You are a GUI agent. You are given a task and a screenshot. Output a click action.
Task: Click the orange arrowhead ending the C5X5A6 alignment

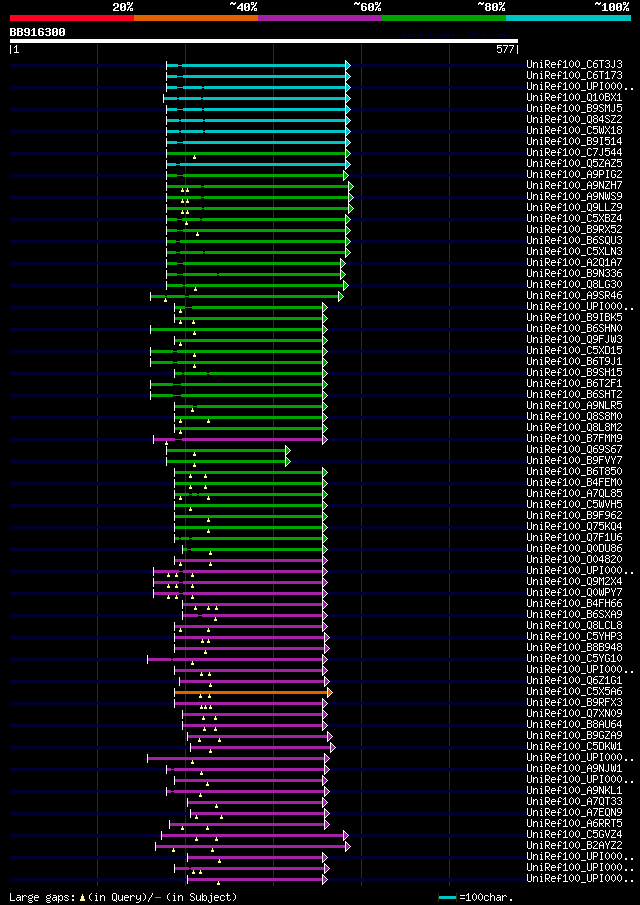pyautogui.click(x=330, y=692)
